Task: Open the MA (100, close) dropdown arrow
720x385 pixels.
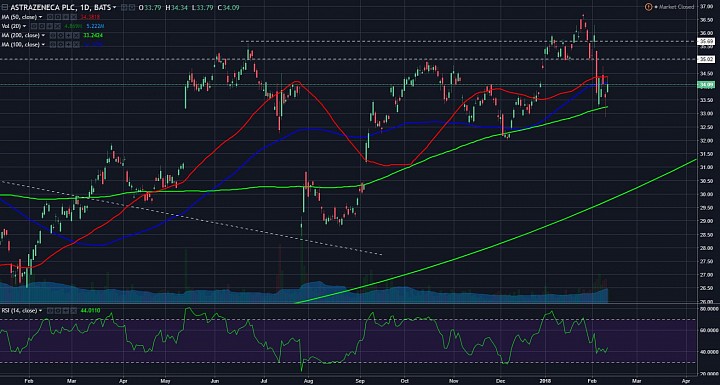Action: 43,45
